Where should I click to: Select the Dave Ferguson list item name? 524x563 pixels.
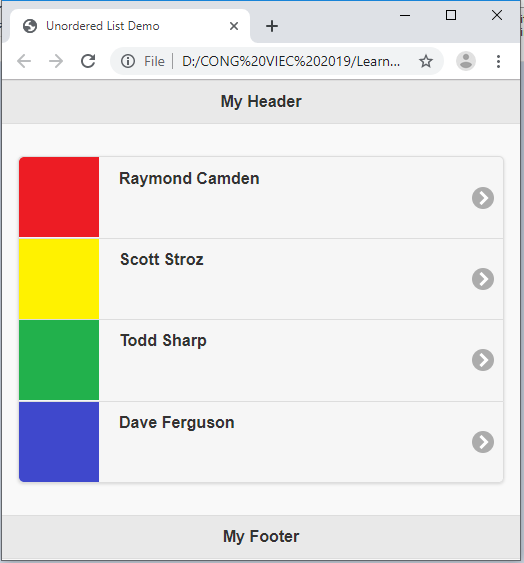[177, 422]
